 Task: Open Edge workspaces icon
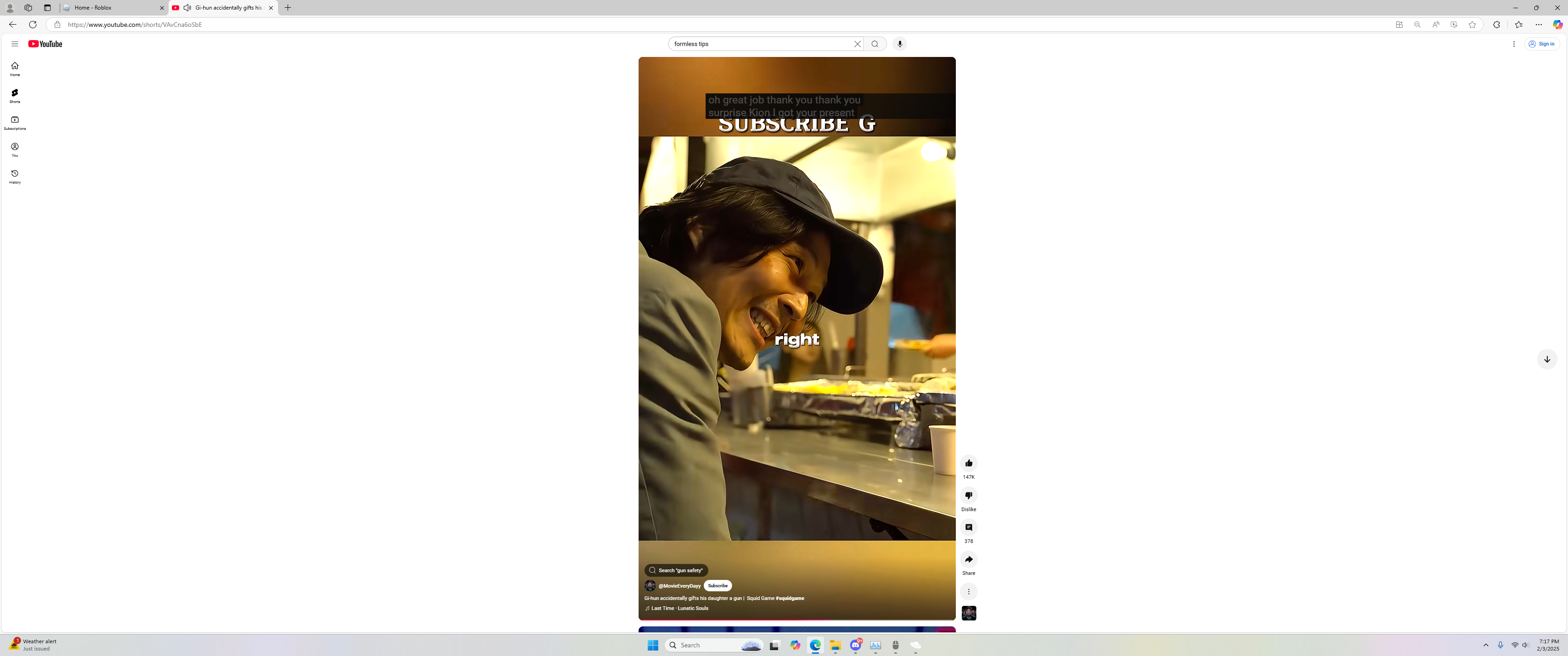[28, 8]
